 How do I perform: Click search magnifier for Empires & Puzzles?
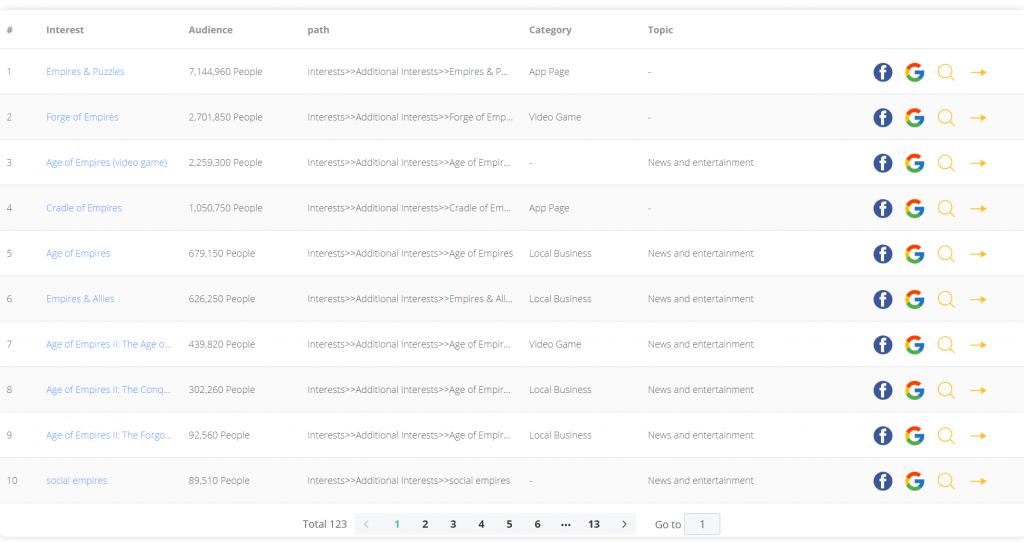point(946,72)
